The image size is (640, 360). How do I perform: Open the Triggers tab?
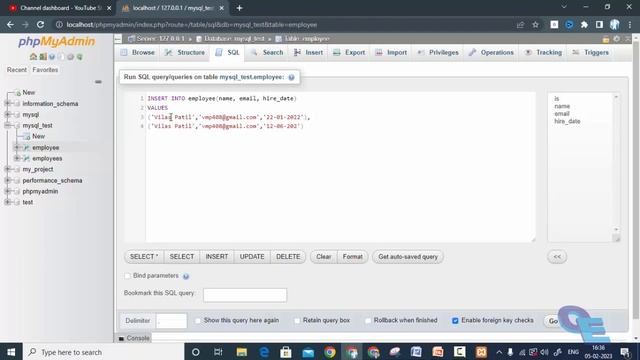pyautogui.click(x=591, y=53)
